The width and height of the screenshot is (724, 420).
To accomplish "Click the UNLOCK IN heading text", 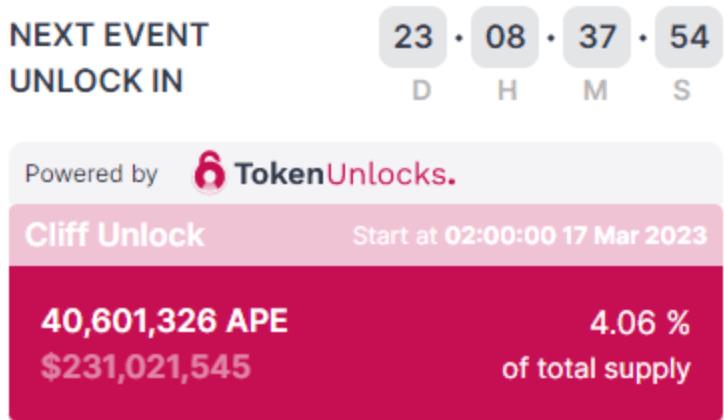I will [x=97, y=81].
